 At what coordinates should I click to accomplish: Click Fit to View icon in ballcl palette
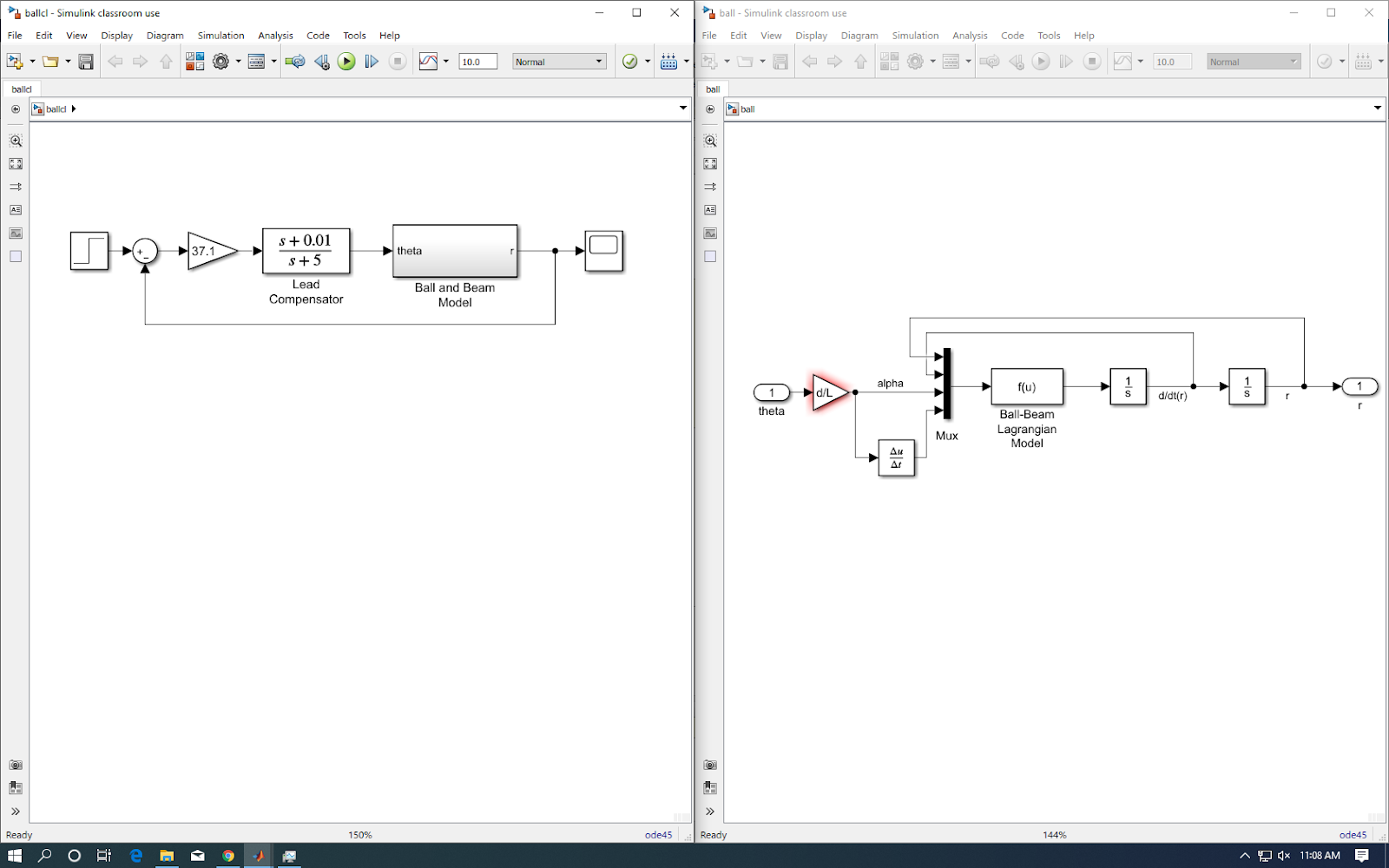(16, 164)
